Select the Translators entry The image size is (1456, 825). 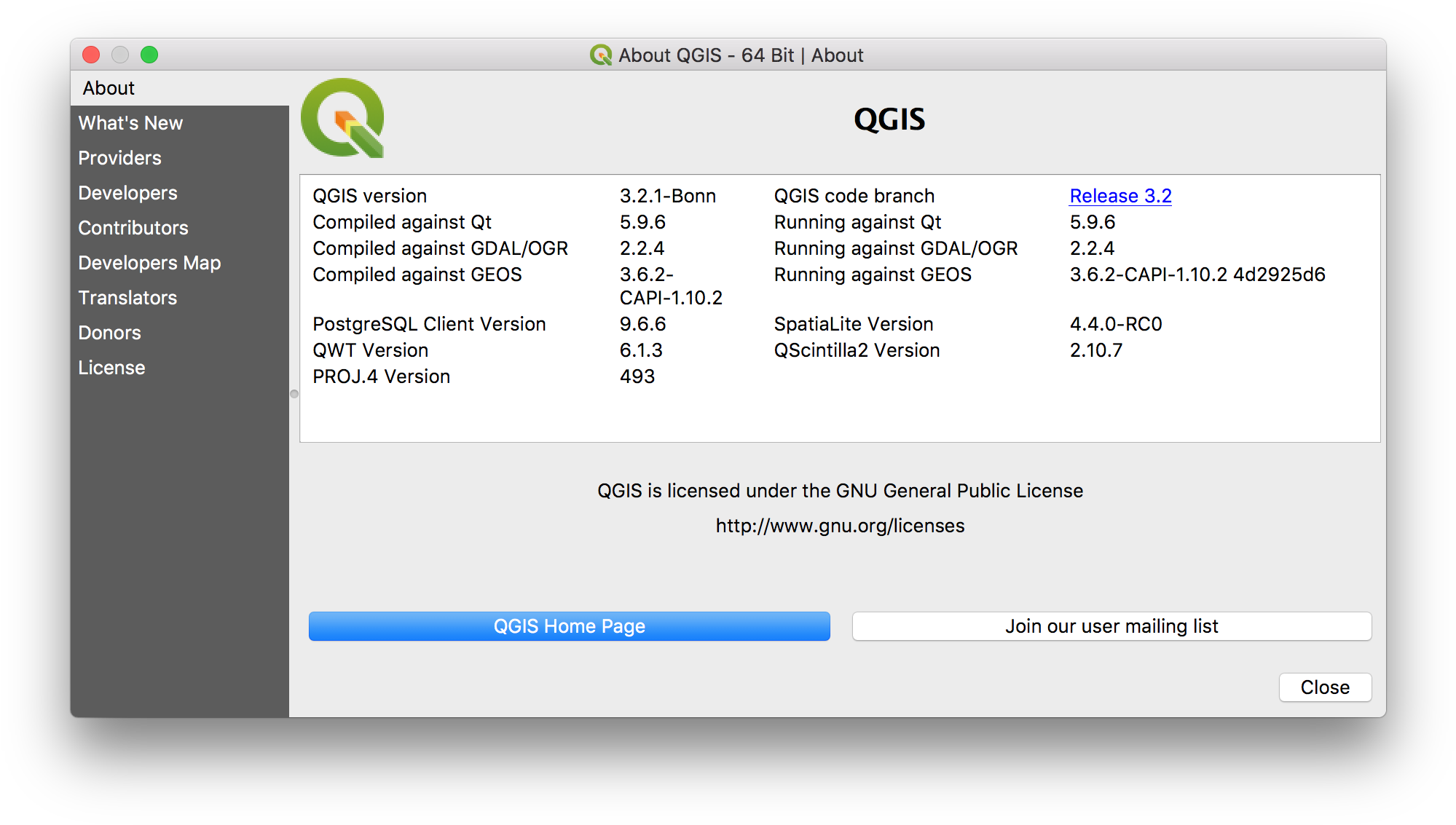coord(127,298)
